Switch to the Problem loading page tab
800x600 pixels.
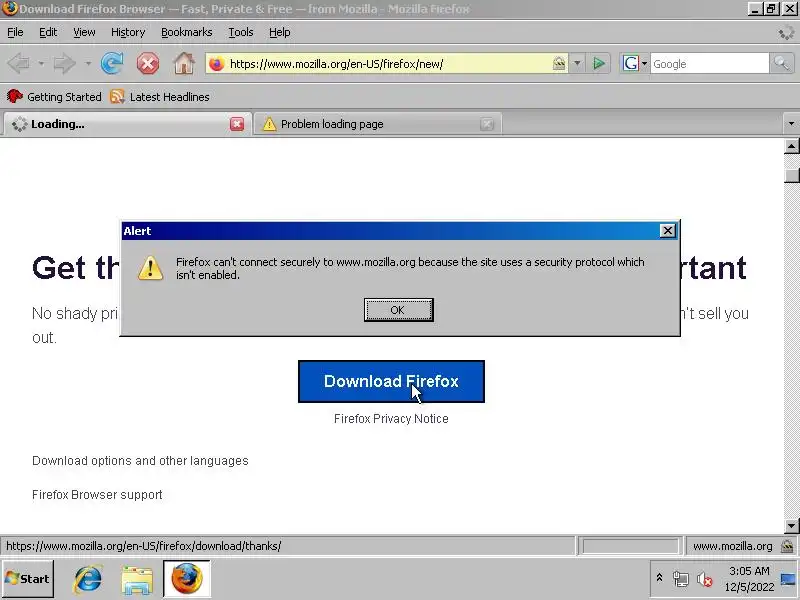tap(377, 124)
